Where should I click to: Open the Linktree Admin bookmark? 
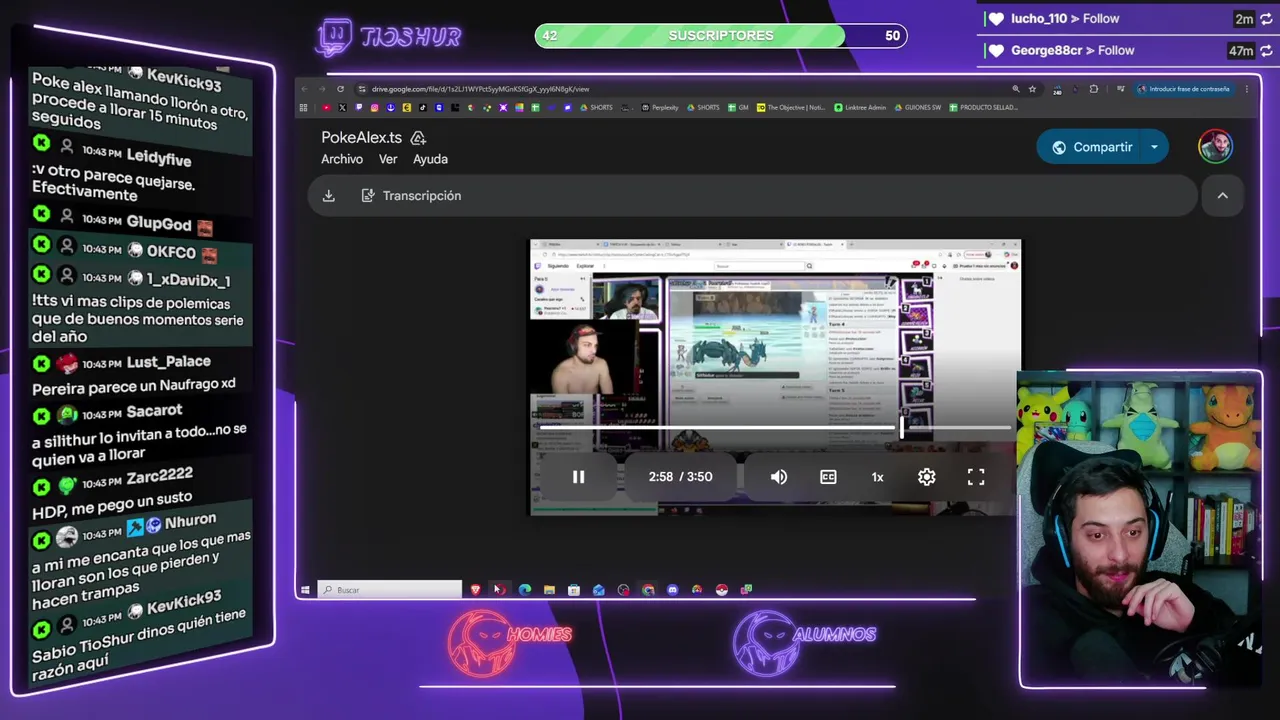[x=860, y=107]
